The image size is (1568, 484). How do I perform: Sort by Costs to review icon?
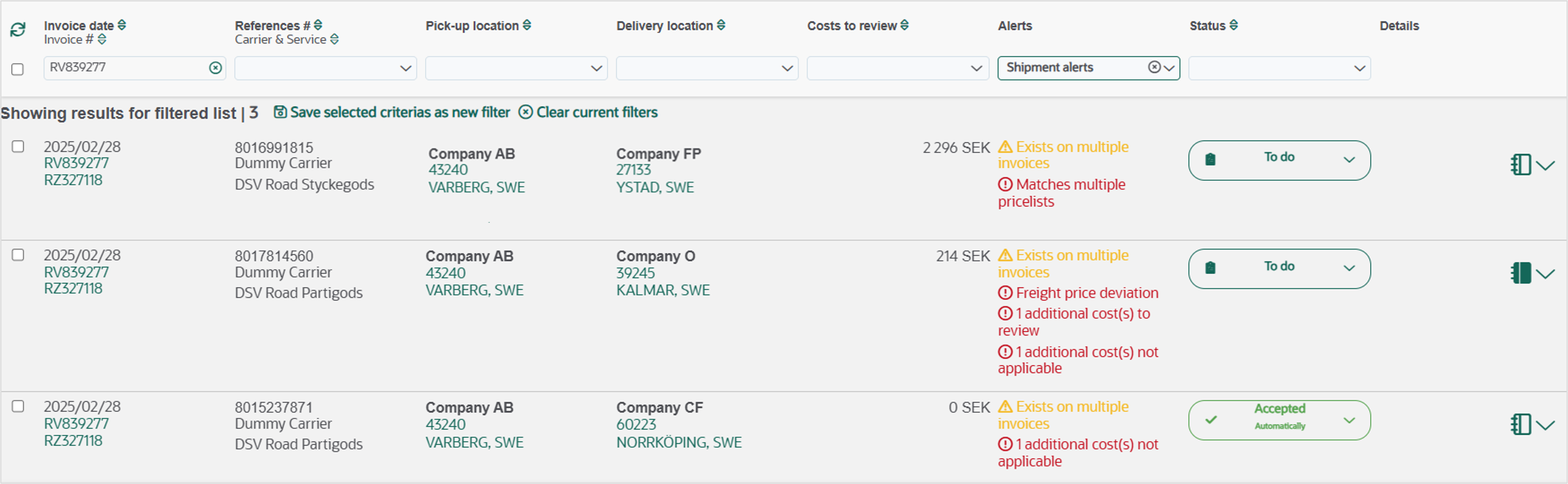pos(905,25)
